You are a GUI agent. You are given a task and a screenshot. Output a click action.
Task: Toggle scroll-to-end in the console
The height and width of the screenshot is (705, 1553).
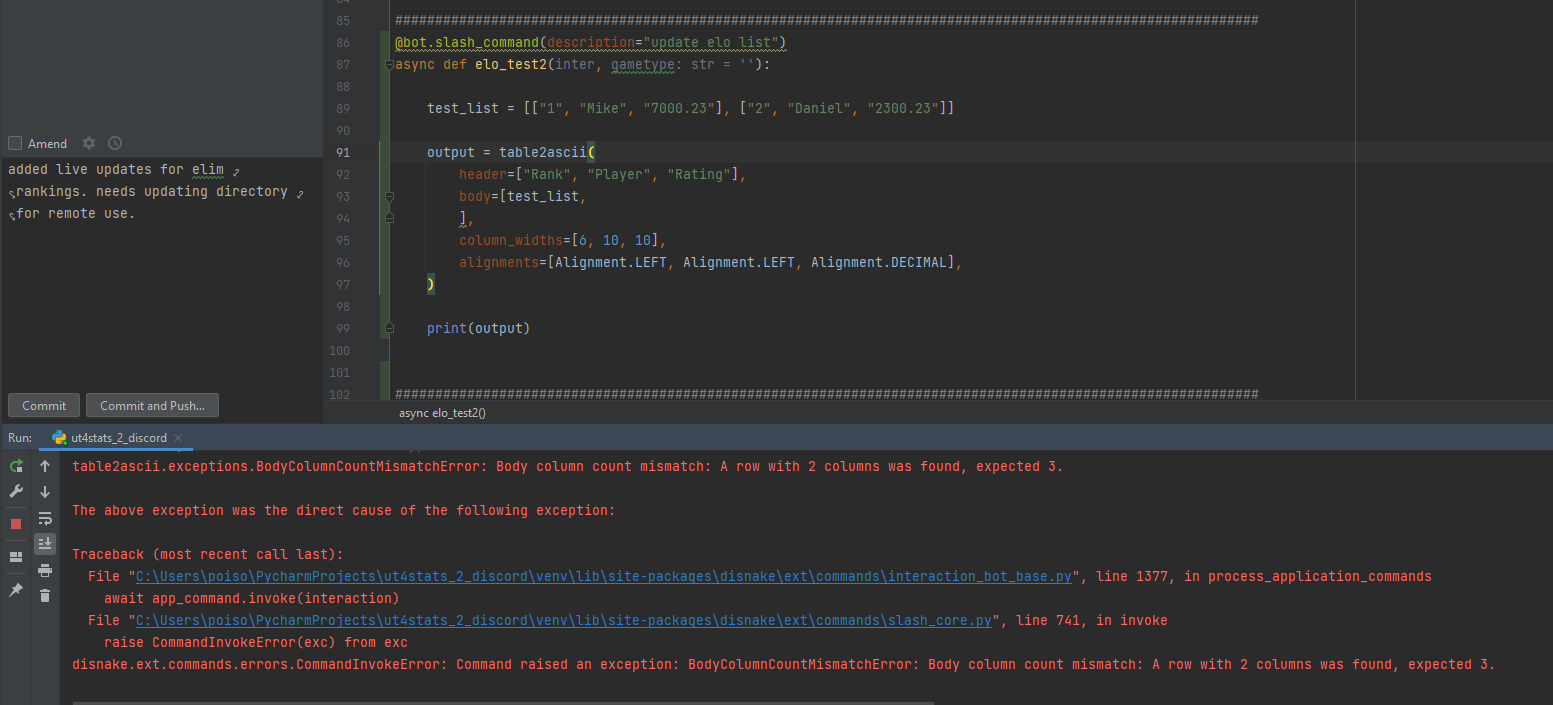coord(44,543)
